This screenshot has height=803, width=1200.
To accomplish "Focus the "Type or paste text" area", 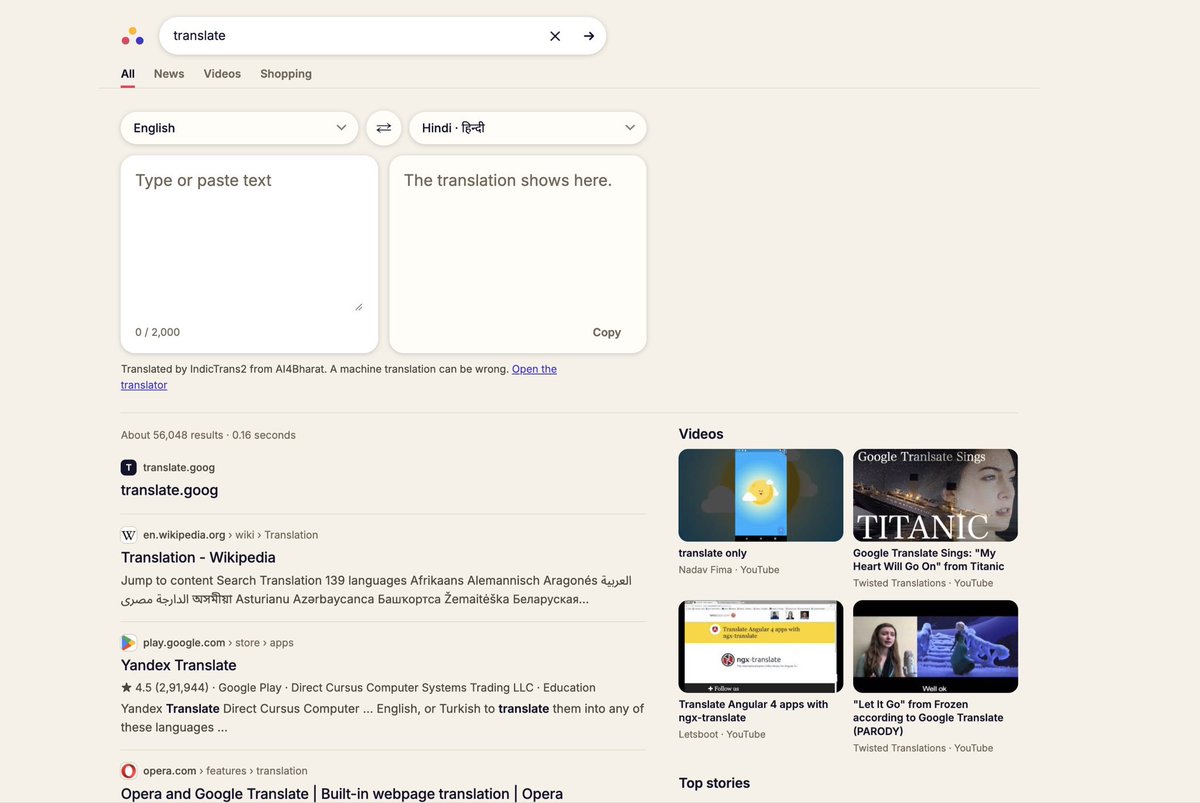I will (x=249, y=240).
